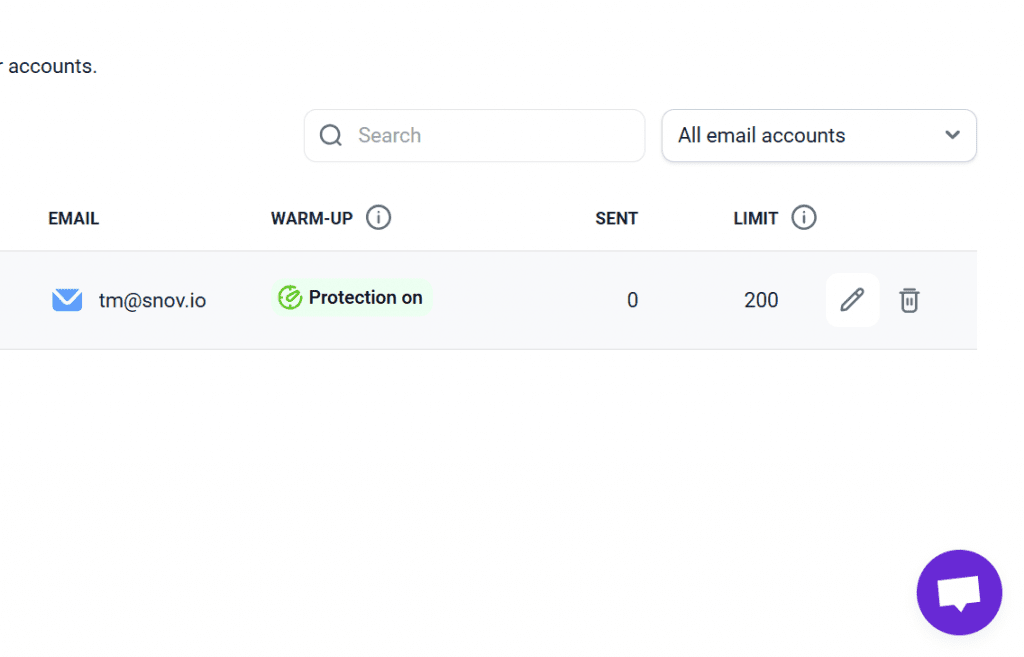The width and height of the screenshot is (1024, 657).
Task: Select the SENT column header
Action: [x=616, y=217]
